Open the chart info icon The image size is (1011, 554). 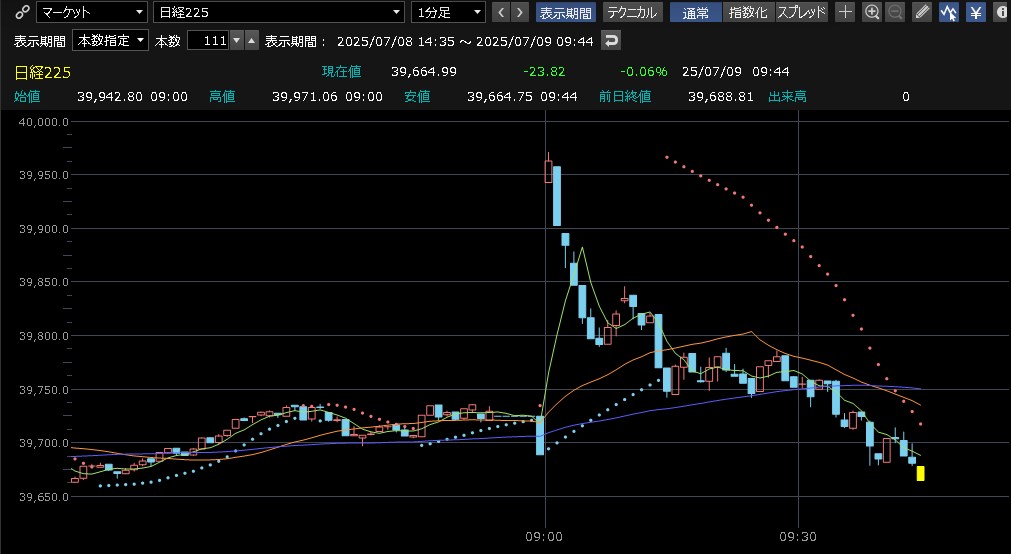pyautogui.click(x=1001, y=12)
